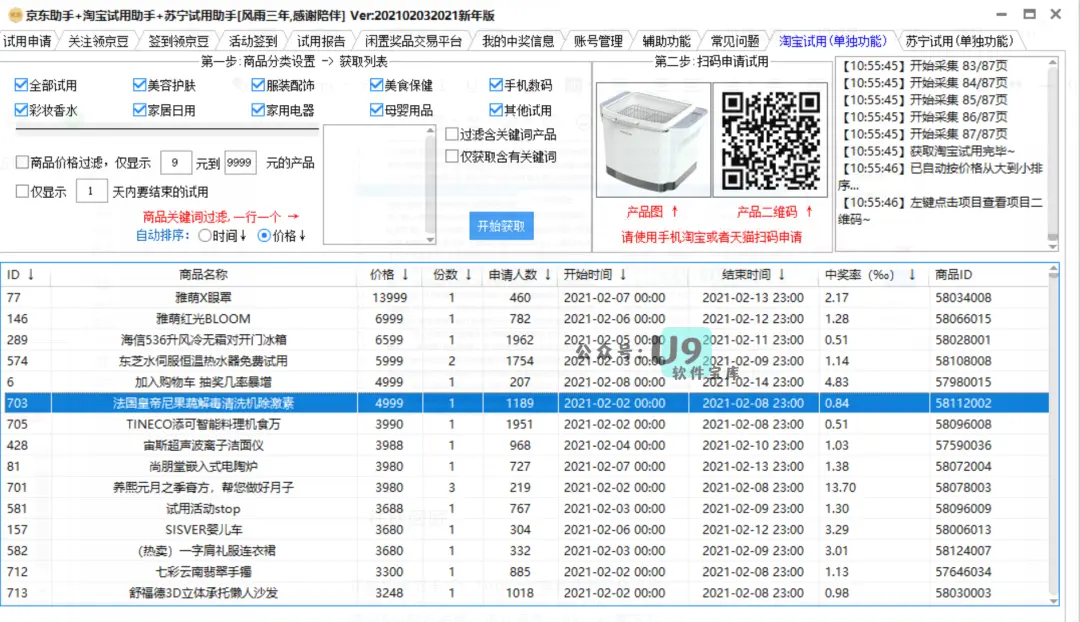Switch to the 苏宁试用(单独功能) tab

point(959,41)
